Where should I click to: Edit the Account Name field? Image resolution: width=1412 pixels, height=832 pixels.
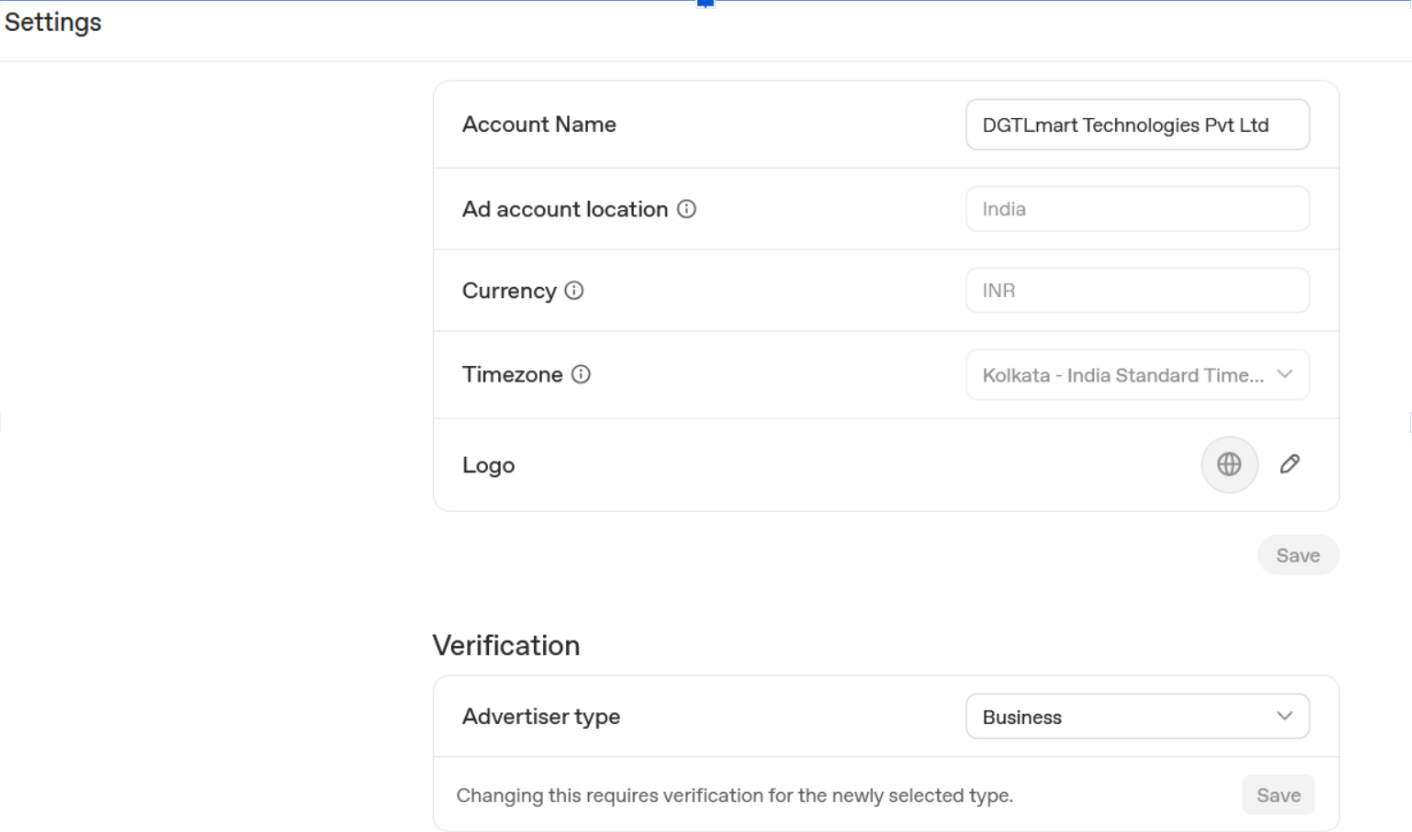point(1138,125)
